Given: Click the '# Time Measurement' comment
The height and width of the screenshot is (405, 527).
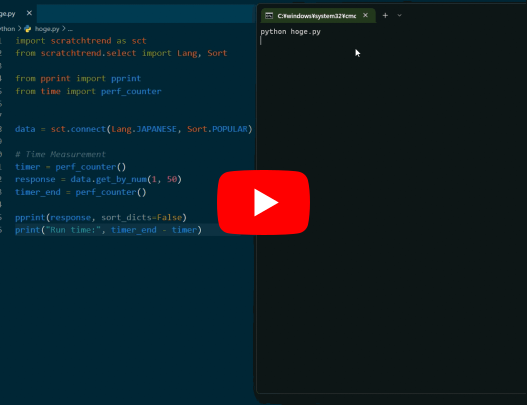Looking at the screenshot, I should 60,154.
